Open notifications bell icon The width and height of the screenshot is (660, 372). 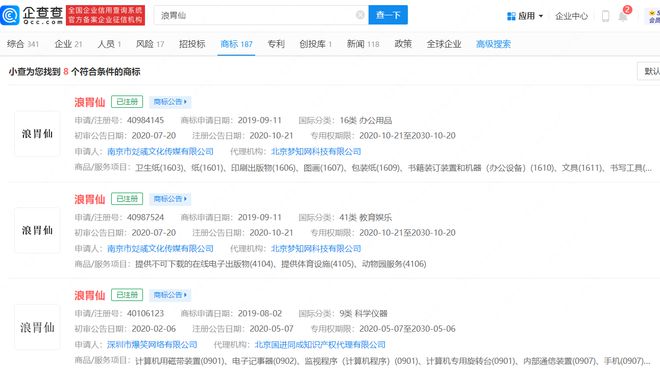623,16
